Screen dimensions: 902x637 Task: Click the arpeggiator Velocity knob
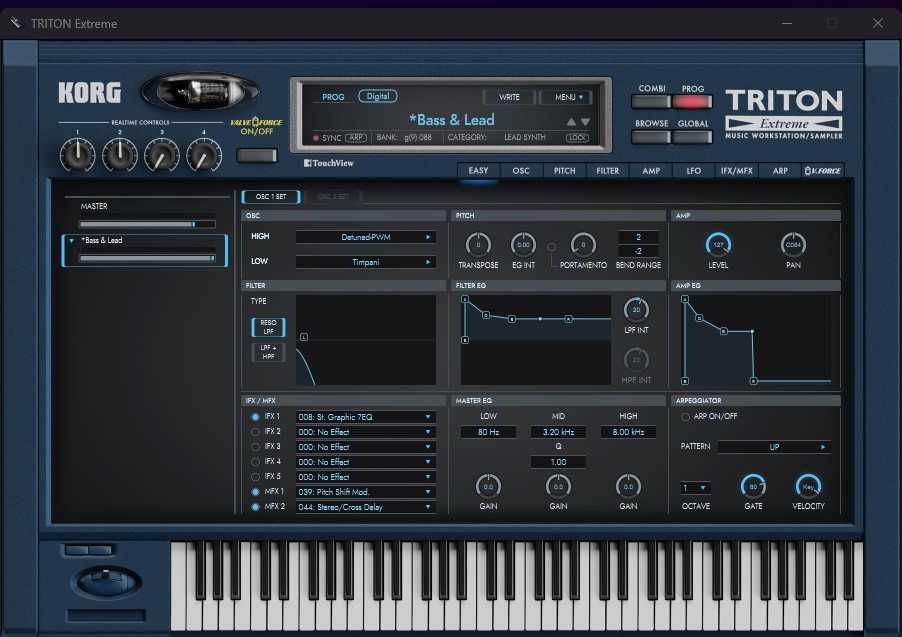click(808, 487)
